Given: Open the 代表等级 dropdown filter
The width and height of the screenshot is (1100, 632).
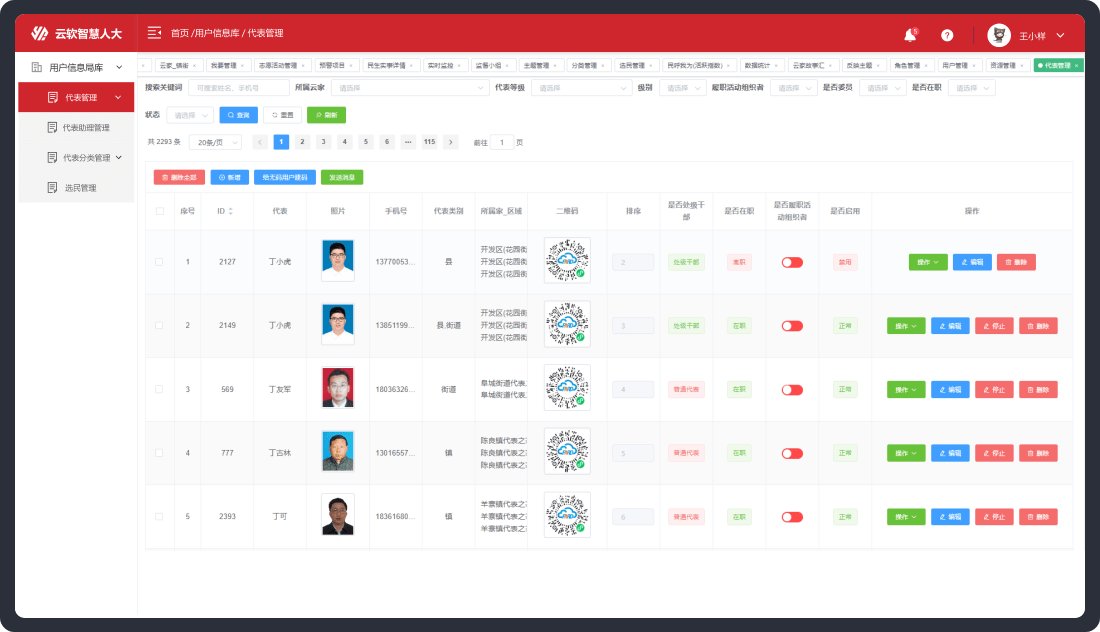Looking at the screenshot, I should tap(581, 88).
